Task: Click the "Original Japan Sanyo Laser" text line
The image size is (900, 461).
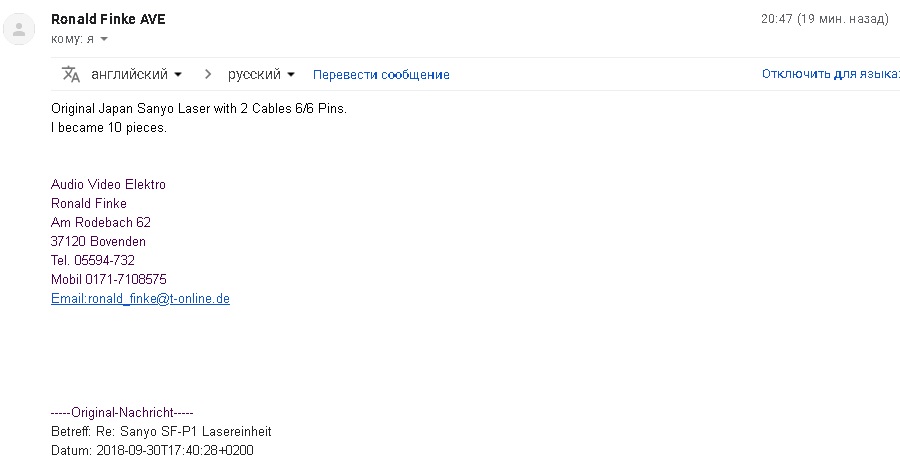Action: pos(198,108)
